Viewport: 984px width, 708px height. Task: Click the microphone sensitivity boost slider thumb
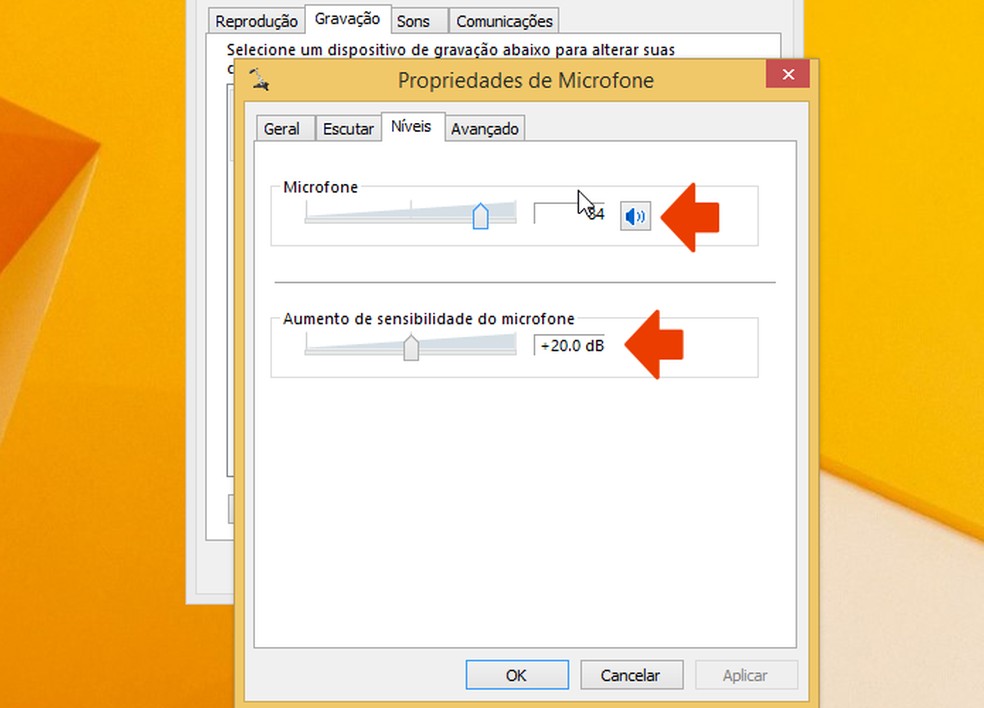pos(411,347)
